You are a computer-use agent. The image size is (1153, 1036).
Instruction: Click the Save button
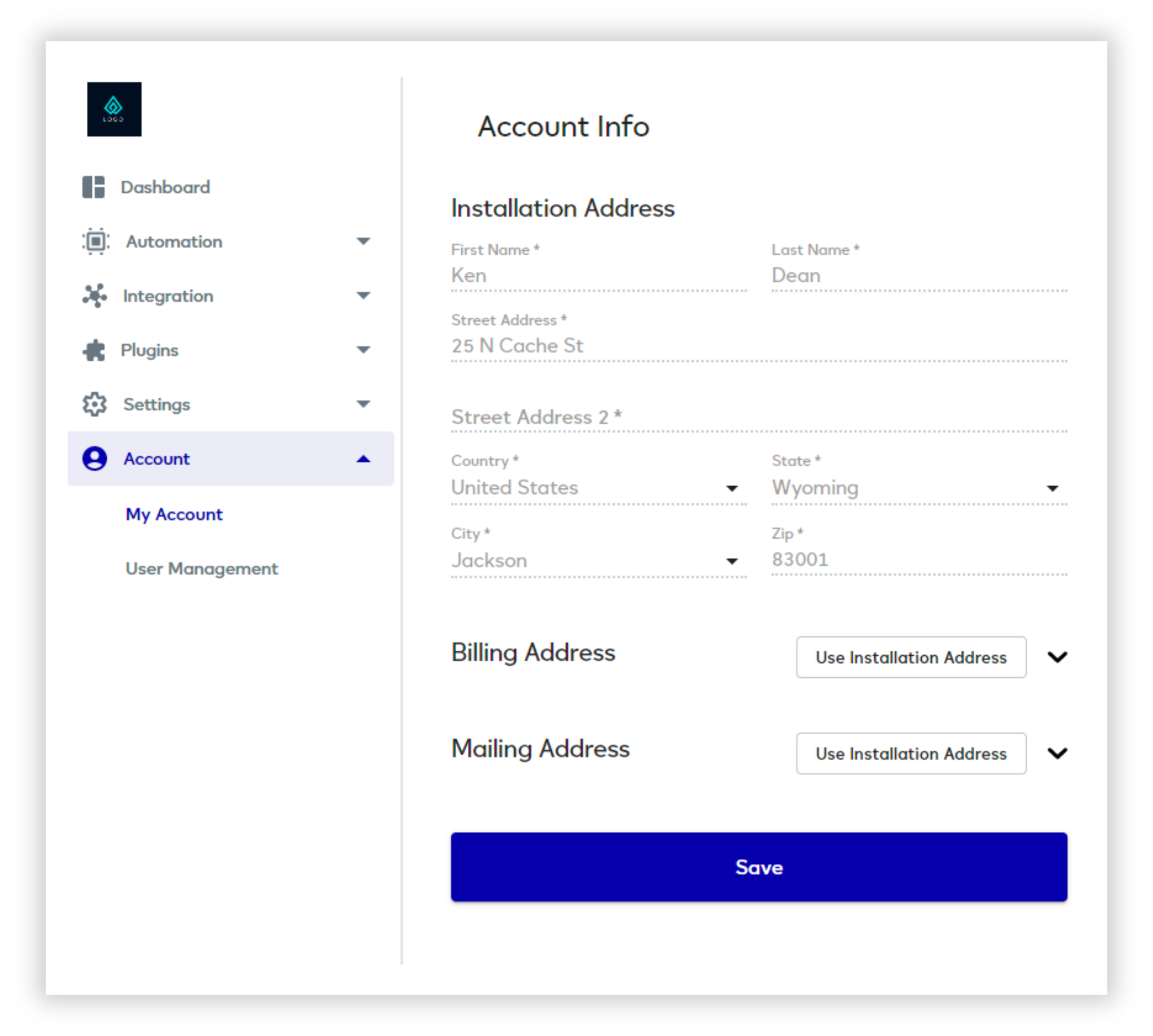[x=759, y=867]
